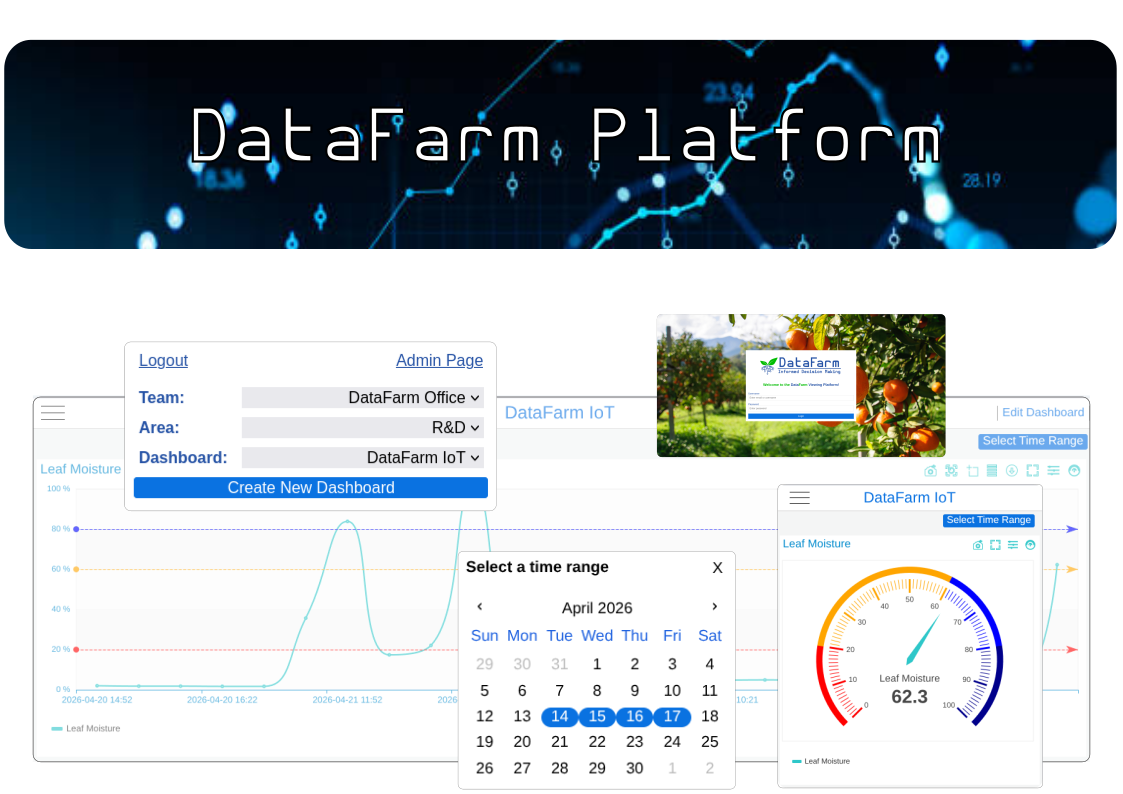Choose day 9 in the calendar

pos(635,691)
